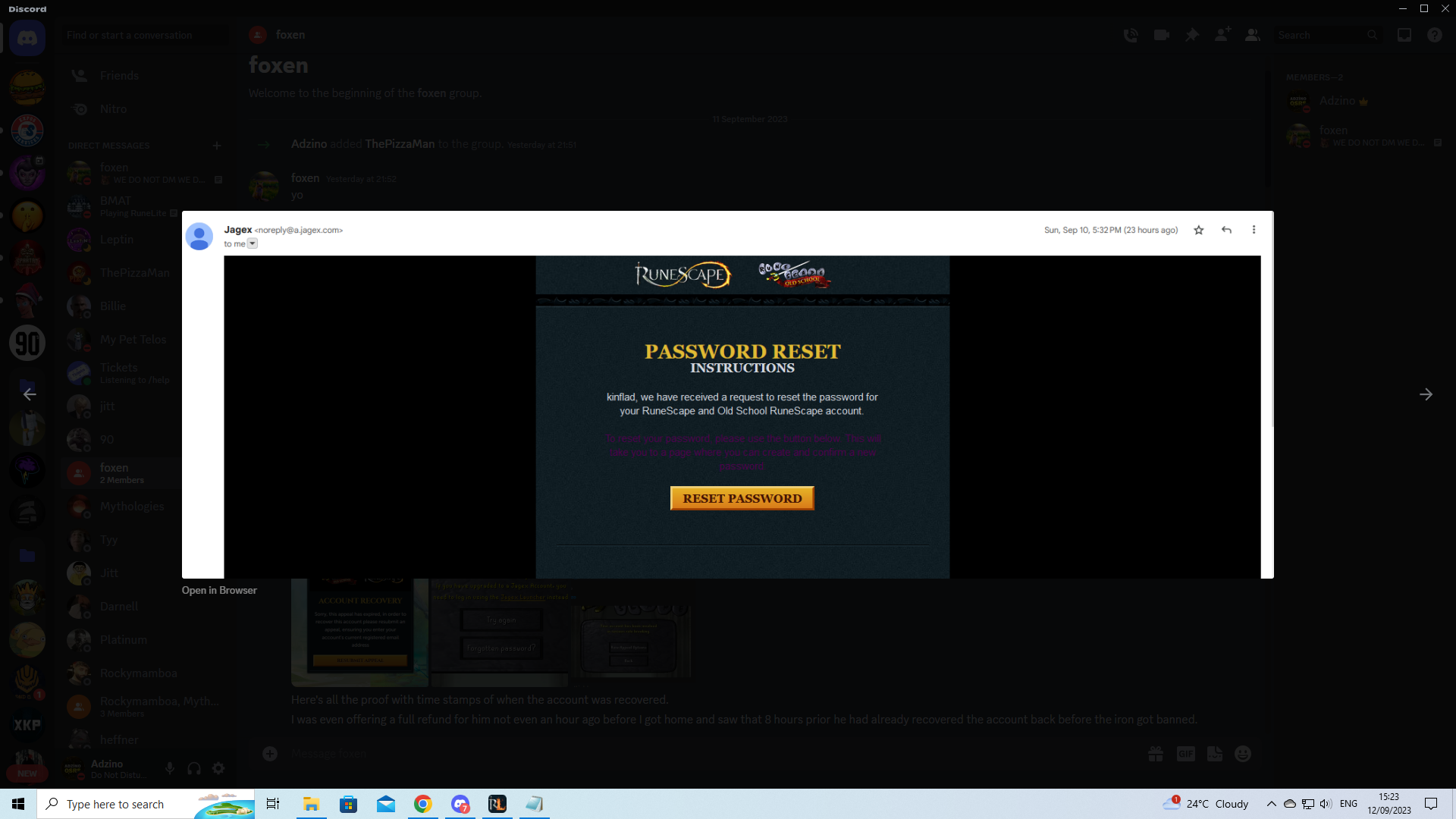Open image via Open in Browser link
Screen dimensions: 1456x819
(x=219, y=591)
